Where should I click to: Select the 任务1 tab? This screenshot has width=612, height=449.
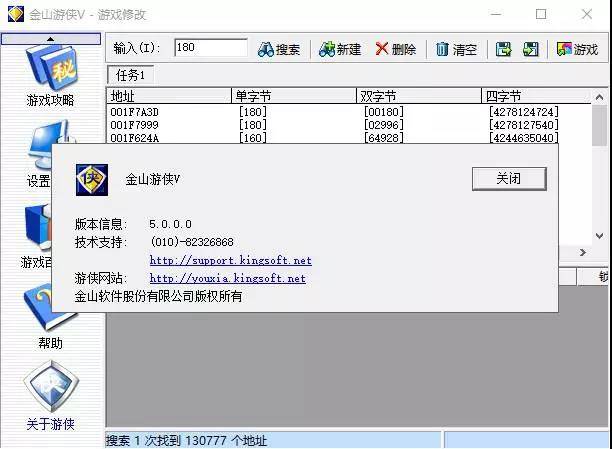[x=130, y=75]
